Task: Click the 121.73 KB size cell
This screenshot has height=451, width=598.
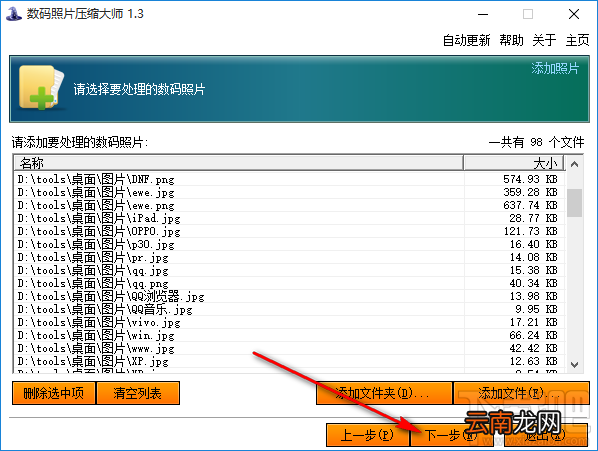Action: pyautogui.click(x=530, y=231)
